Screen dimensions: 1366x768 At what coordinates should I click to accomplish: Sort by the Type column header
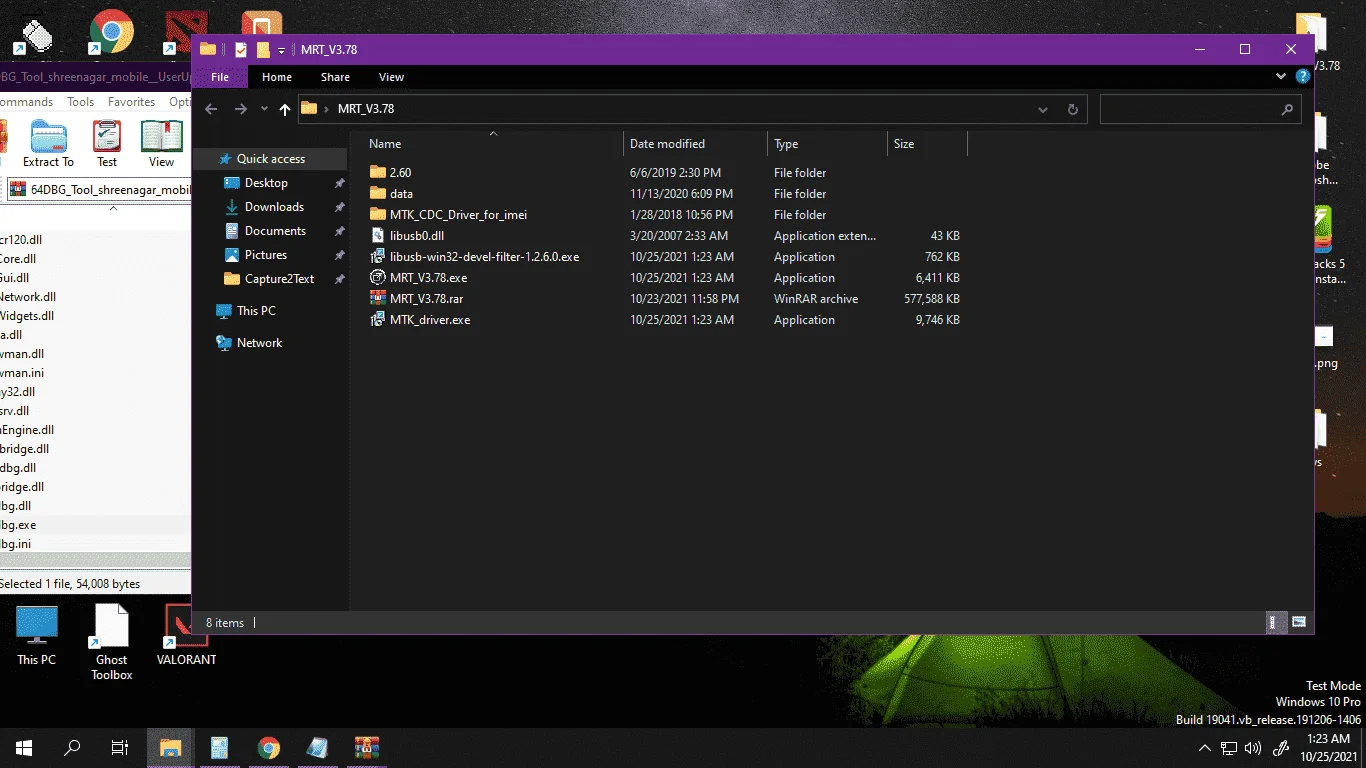pyautogui.click(x=827, y=144)
